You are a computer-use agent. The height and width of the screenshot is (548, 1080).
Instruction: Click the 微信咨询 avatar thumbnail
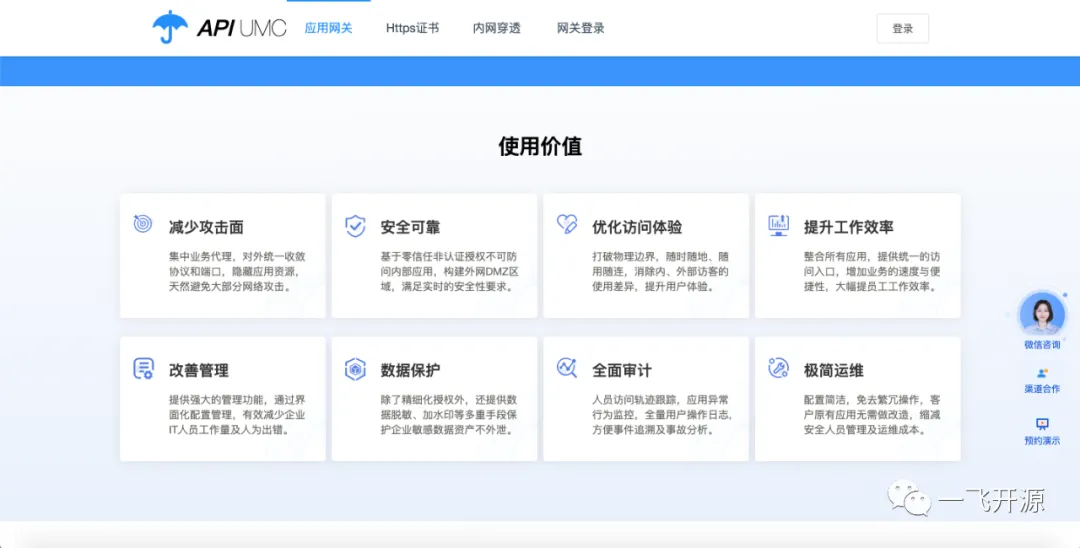(x=1042, y=314)
